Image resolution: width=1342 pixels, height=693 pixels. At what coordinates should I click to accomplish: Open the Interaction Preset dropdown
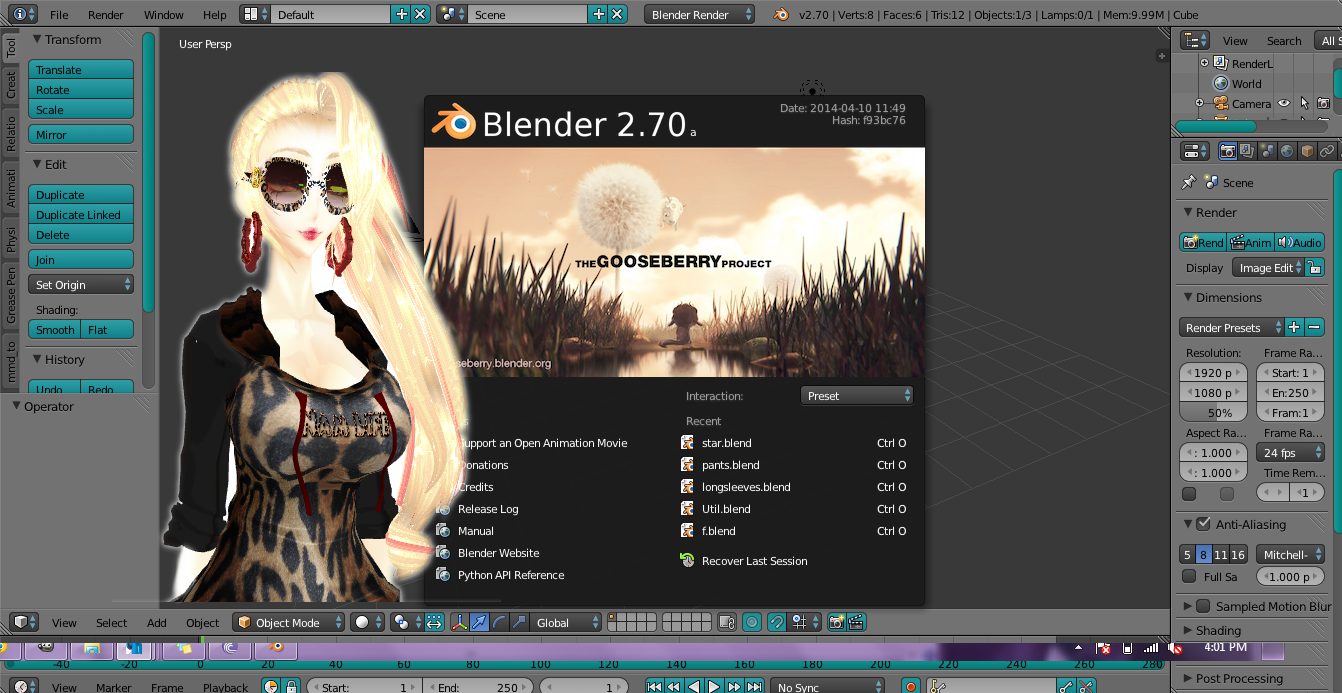(x=857, y=395)
